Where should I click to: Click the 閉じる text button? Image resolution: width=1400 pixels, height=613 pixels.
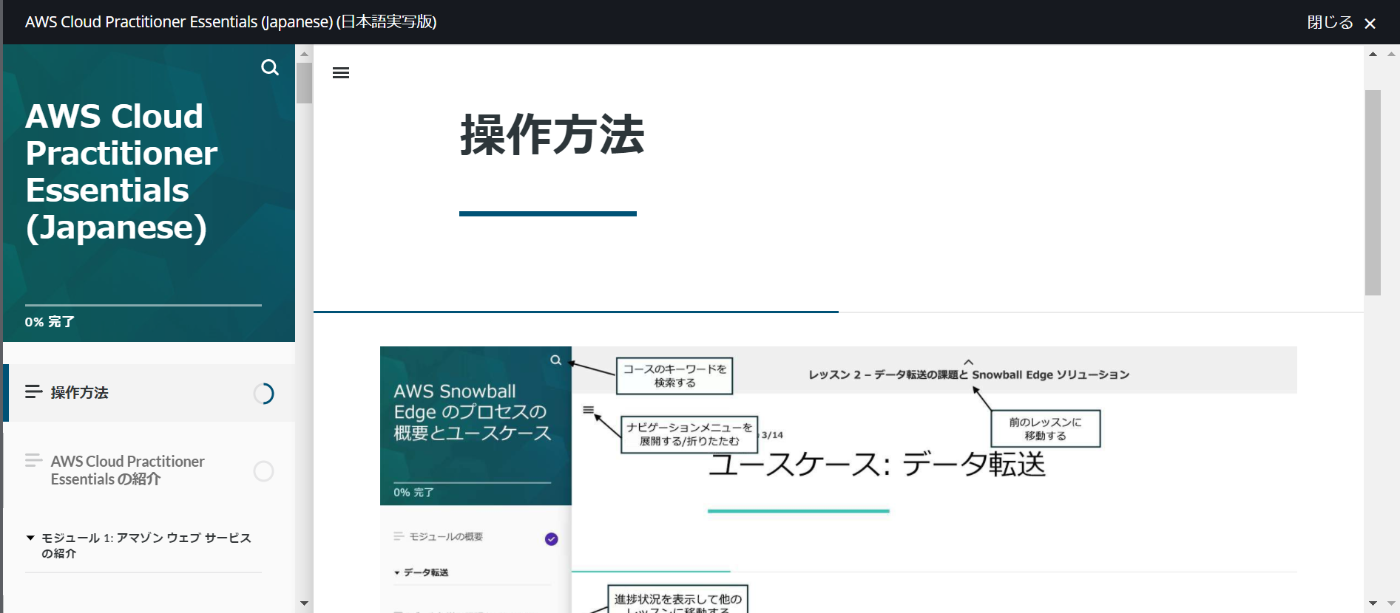(1330, 22)
